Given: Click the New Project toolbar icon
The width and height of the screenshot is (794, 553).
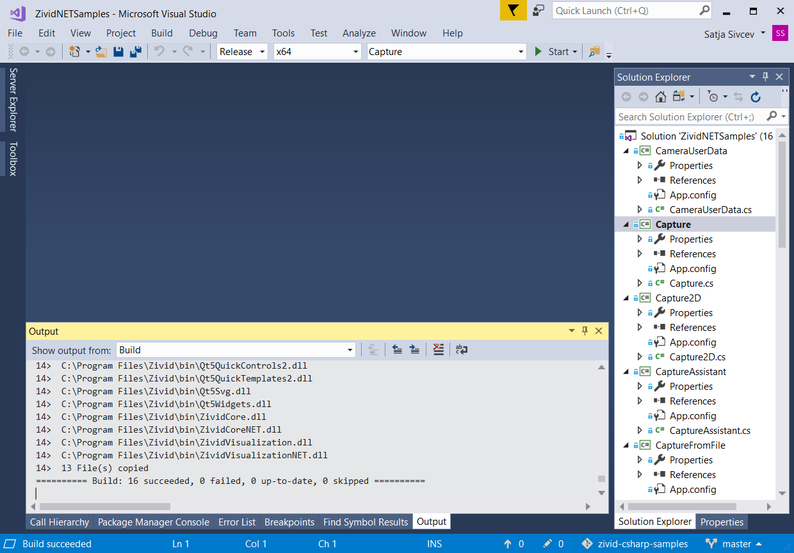Looking at the screenshot, I should 75,52.
